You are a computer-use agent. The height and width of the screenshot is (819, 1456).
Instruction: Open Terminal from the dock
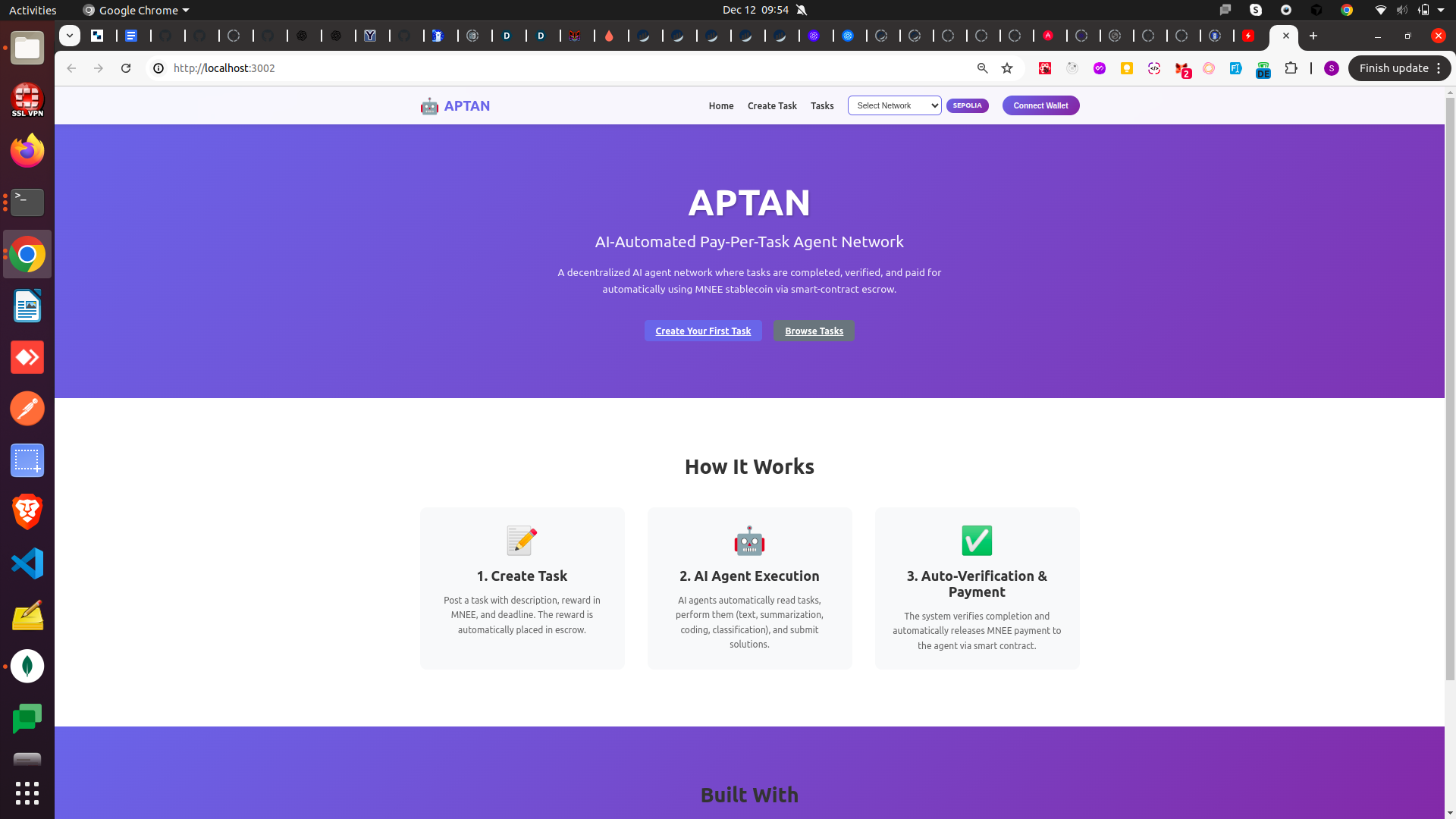(27, 202)
